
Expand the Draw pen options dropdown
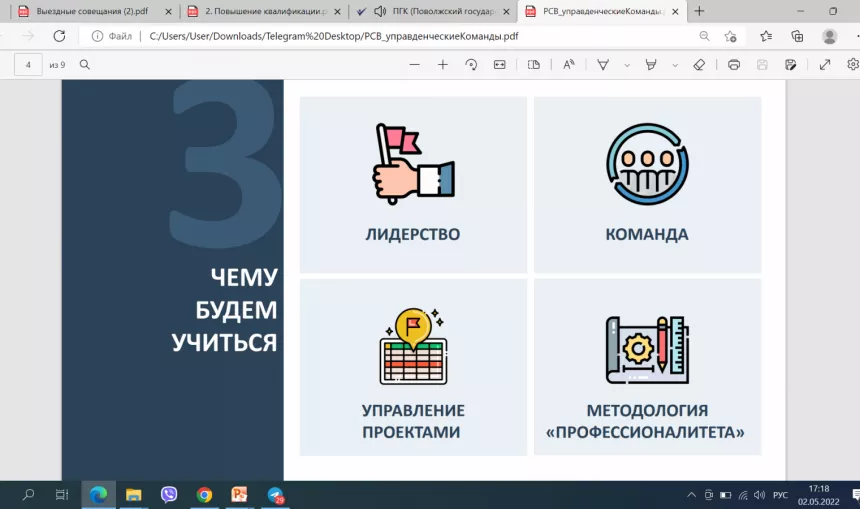click(627, 65)
